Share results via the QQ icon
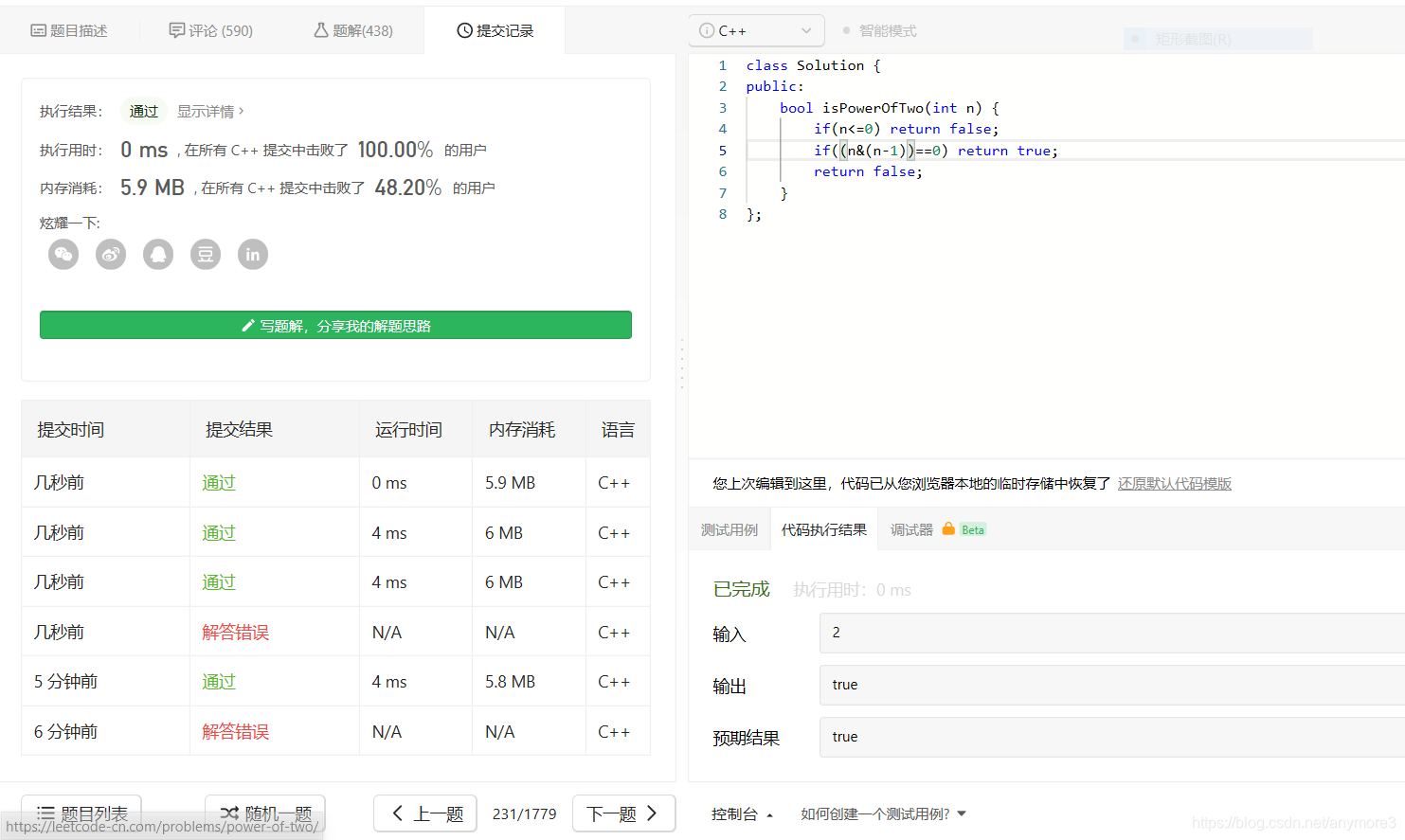 (157, 254)
